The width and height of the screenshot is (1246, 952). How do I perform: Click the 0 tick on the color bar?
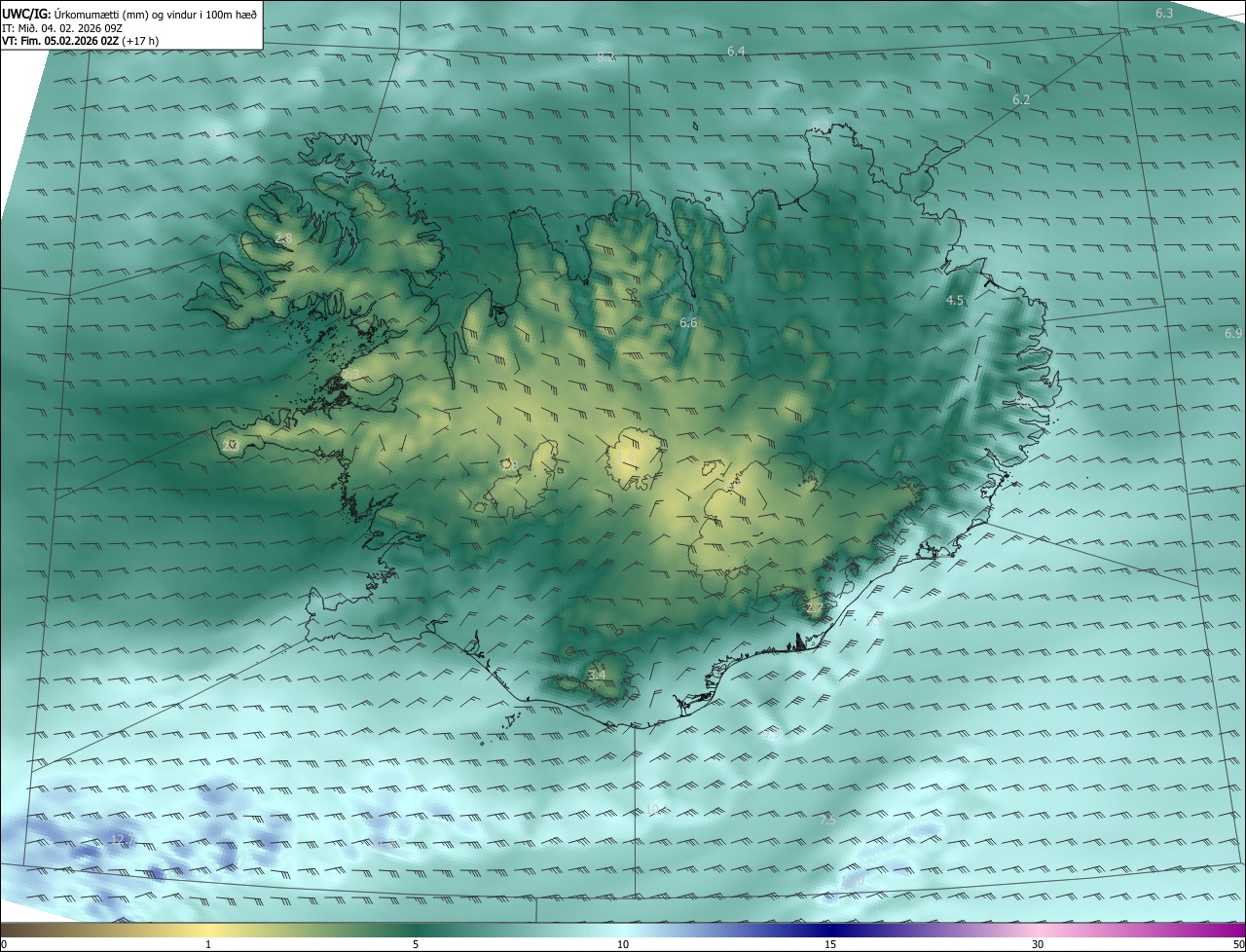(x=4, y=944)
